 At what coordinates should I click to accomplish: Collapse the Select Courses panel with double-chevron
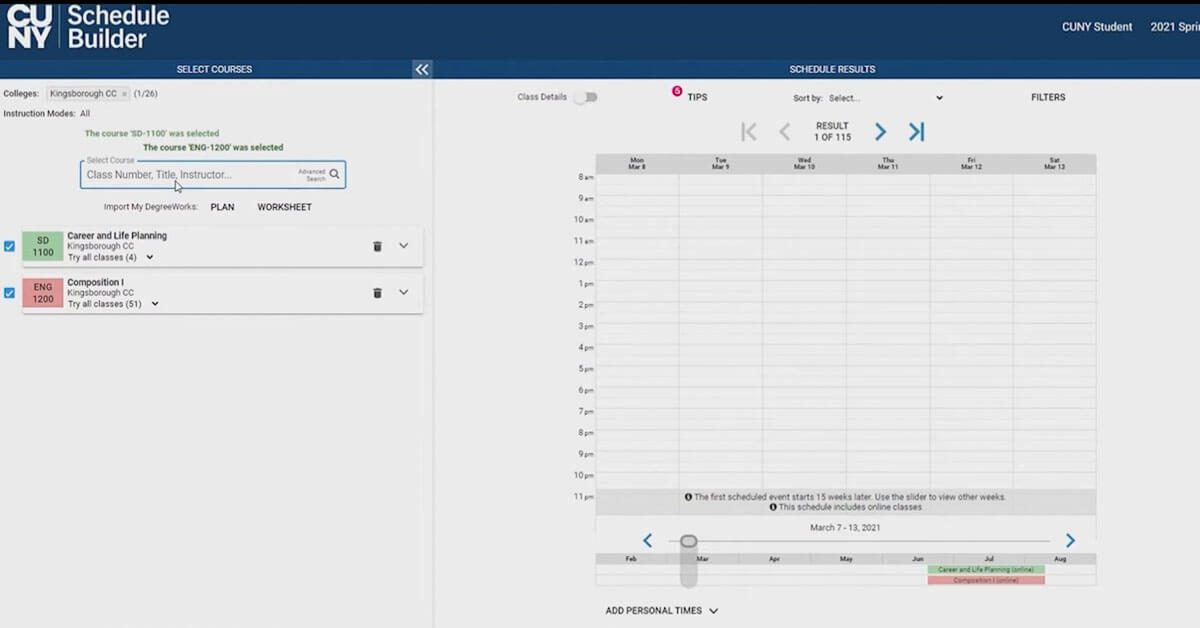[x=422, y=69]
